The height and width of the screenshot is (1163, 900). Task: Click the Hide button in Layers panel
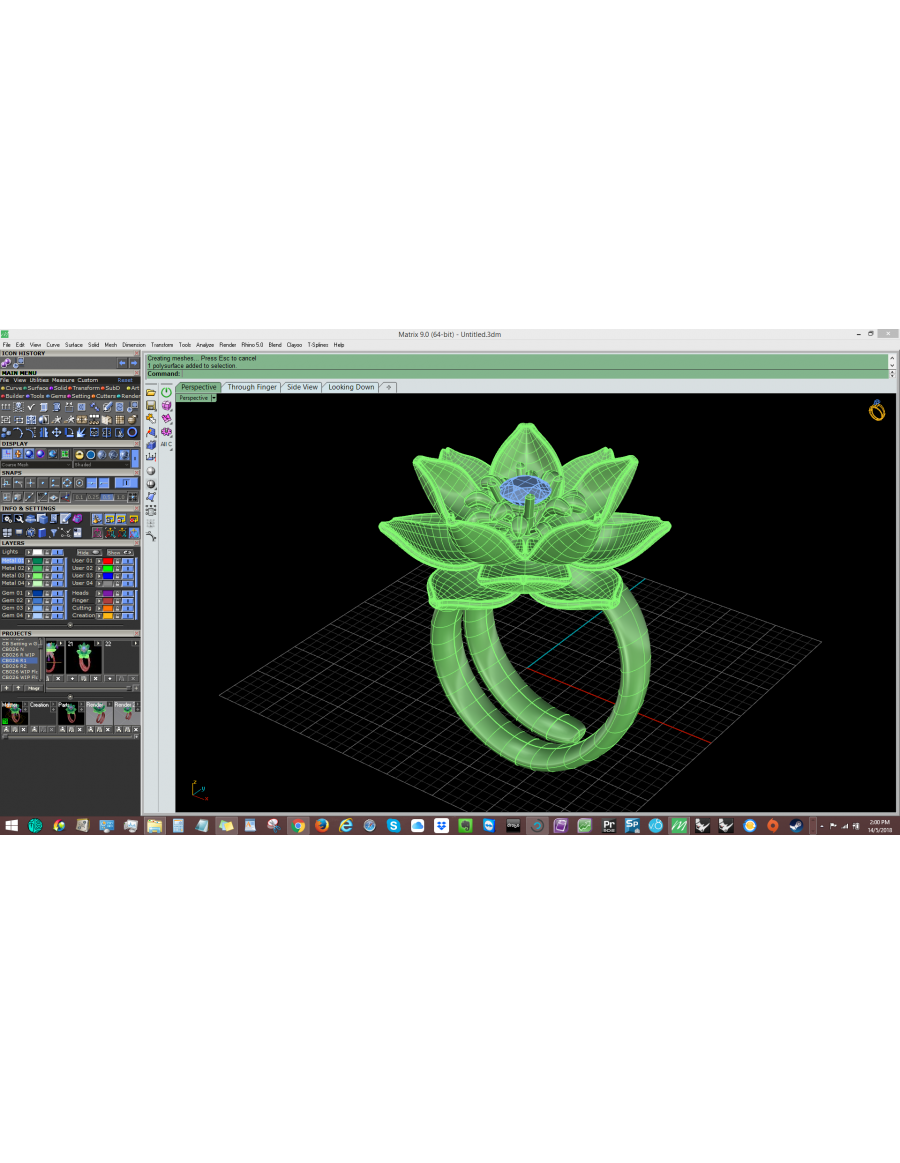click(x=89, y=553)
